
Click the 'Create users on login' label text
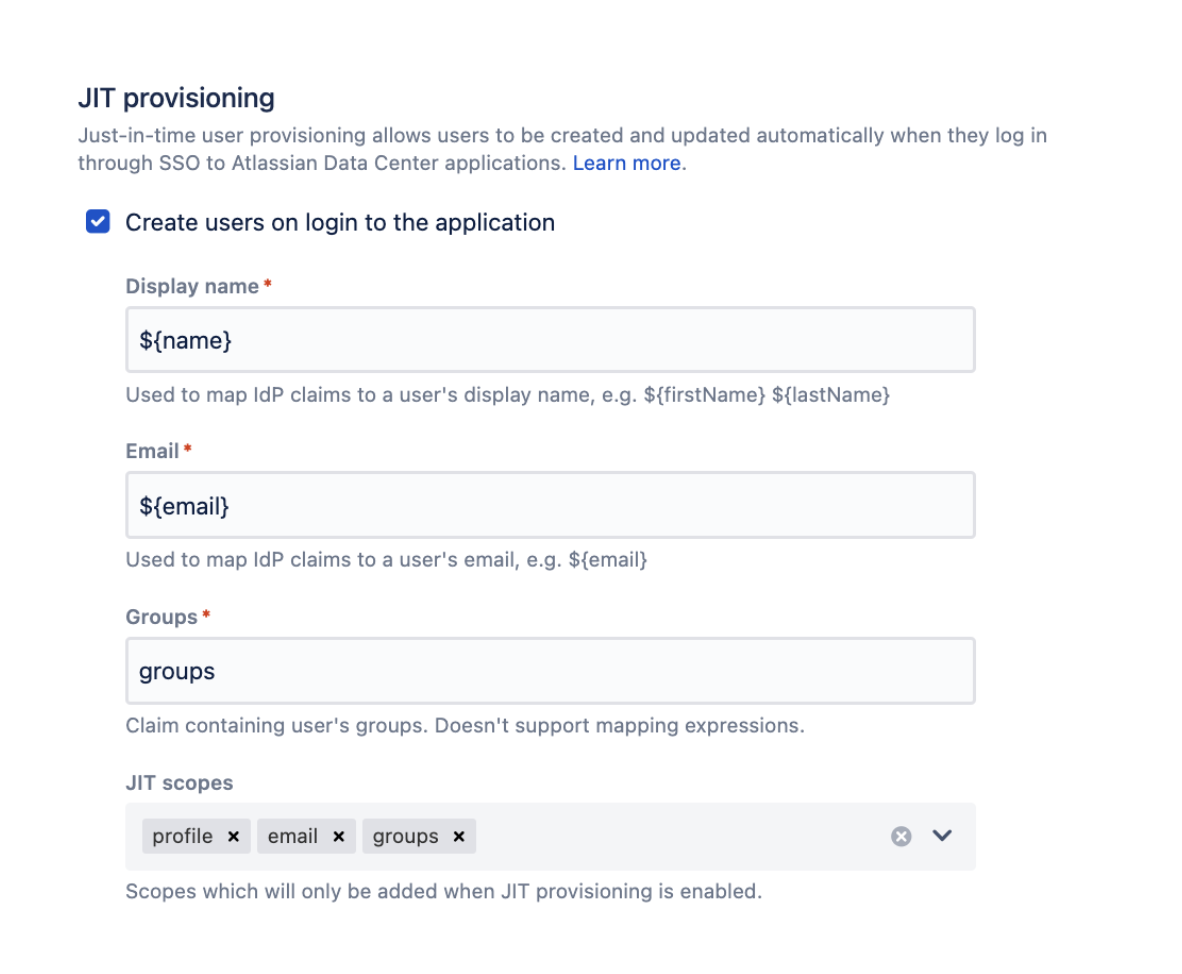click(x=339, y=222)
